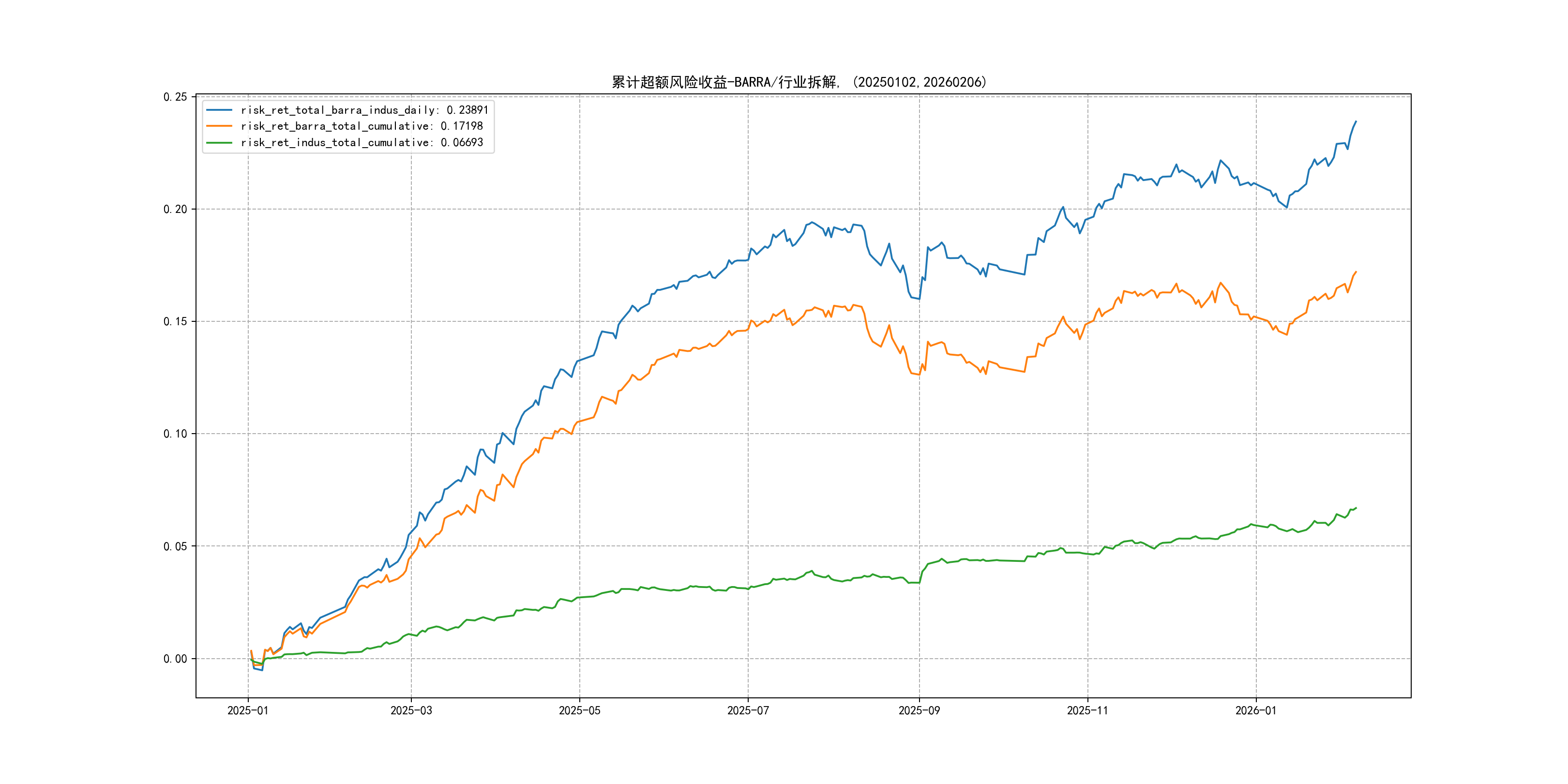Click the 2025-09 x-axis tick label
1568x784 pixels.
pos(919,710)
